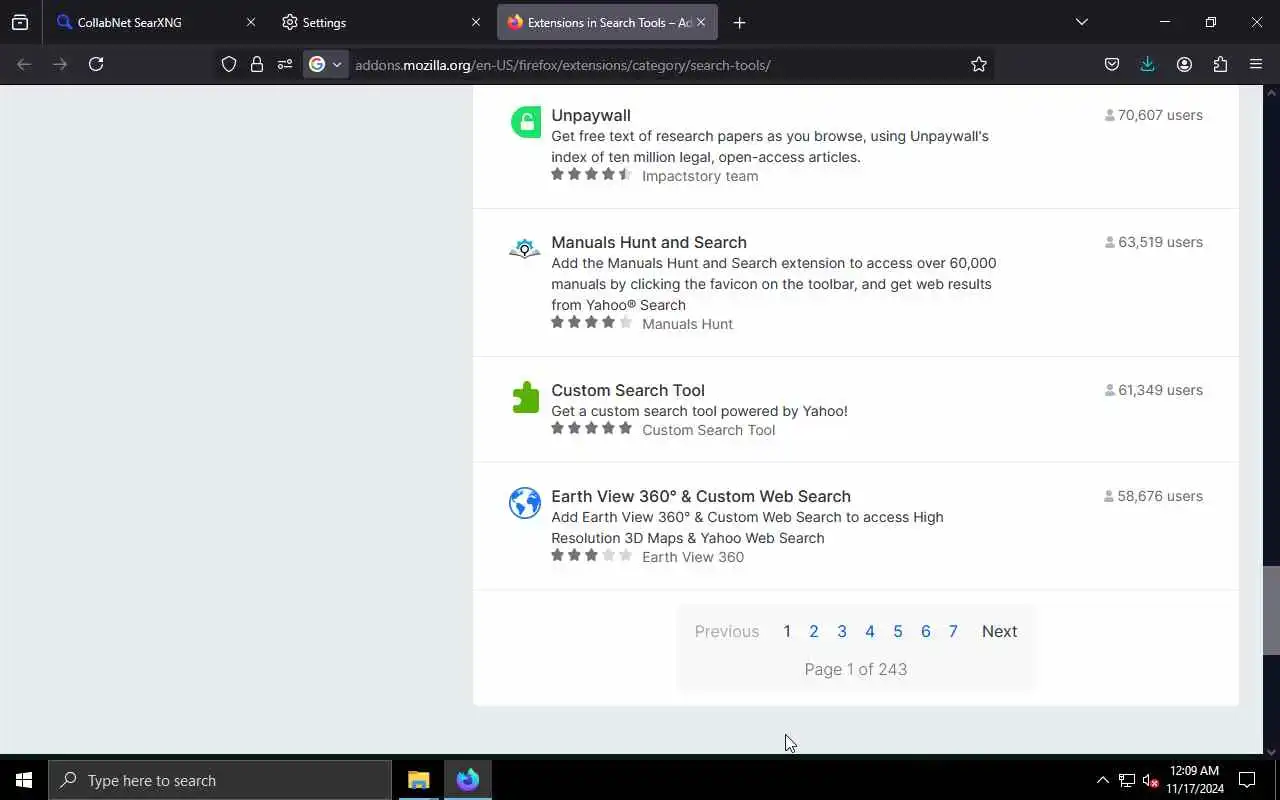1280x800 pixels.
Task: Click Firefox icon in taskbar
Action: pos(468,780)
